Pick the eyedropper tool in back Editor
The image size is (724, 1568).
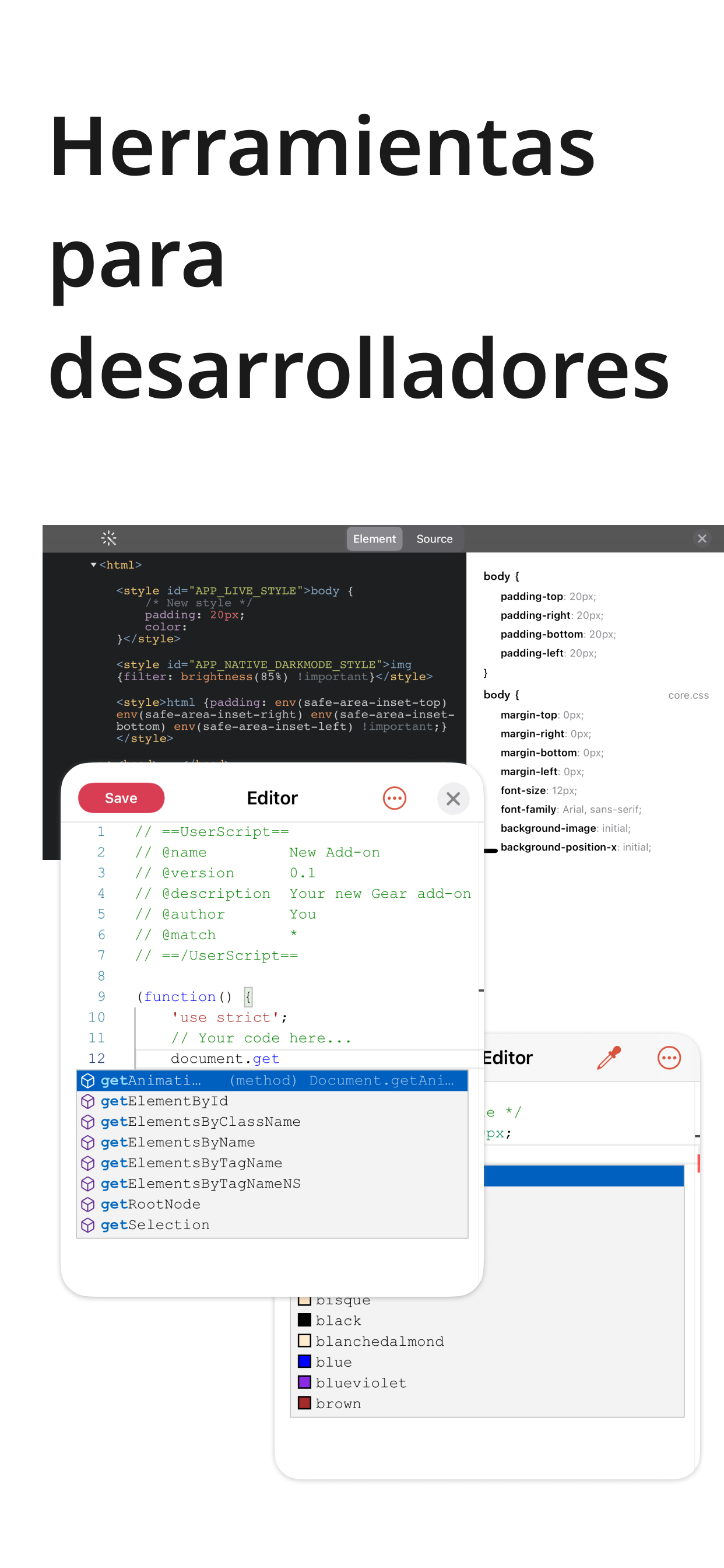[609, 1058]
